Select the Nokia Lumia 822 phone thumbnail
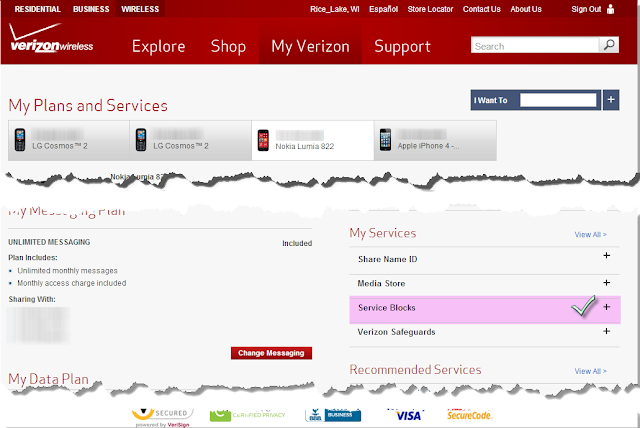 pos(263,140)
